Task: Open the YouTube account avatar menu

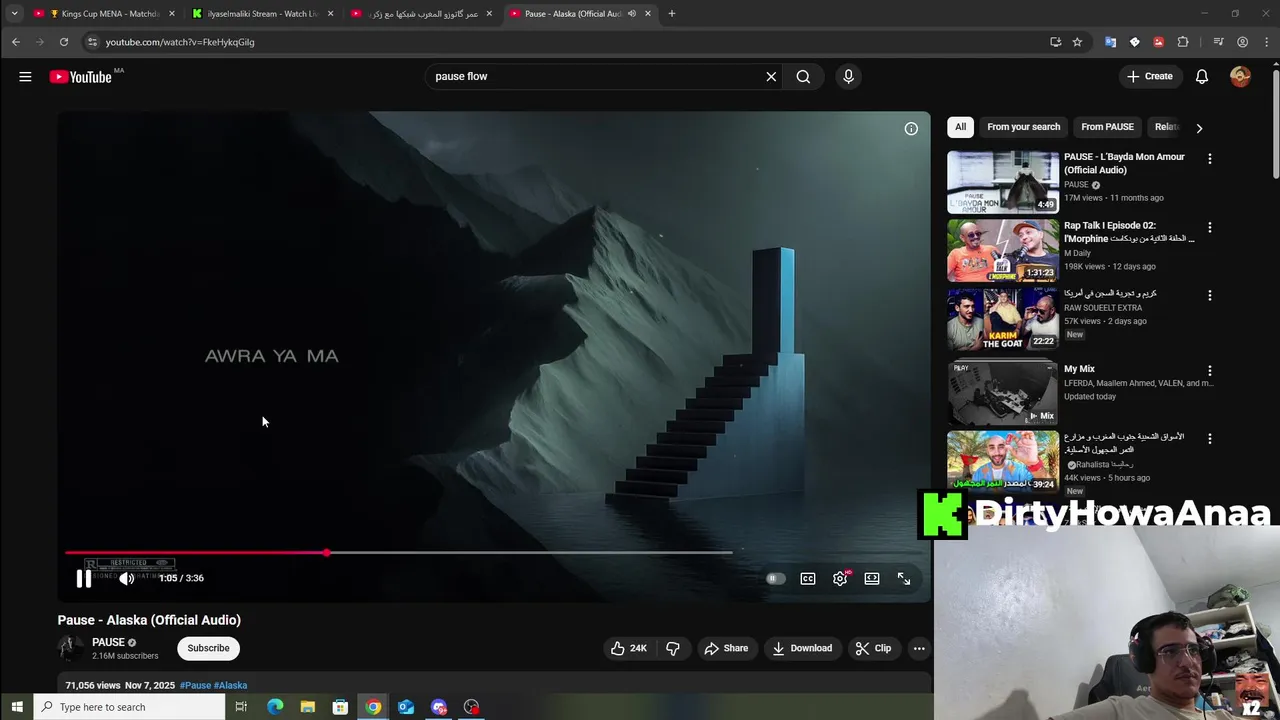Action: (1240, 77)
